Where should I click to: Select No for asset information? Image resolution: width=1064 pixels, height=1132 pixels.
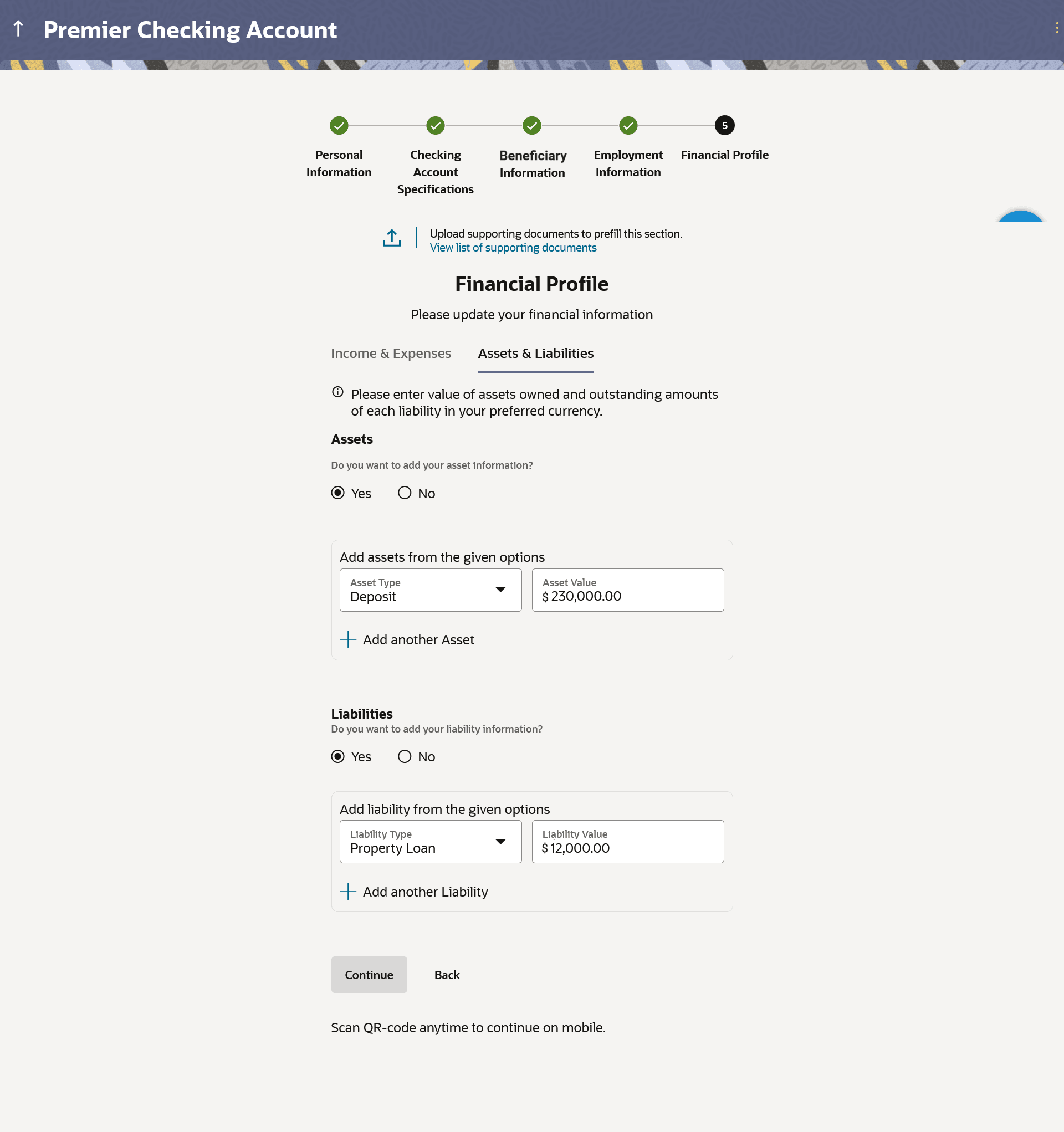click(405, 493)
